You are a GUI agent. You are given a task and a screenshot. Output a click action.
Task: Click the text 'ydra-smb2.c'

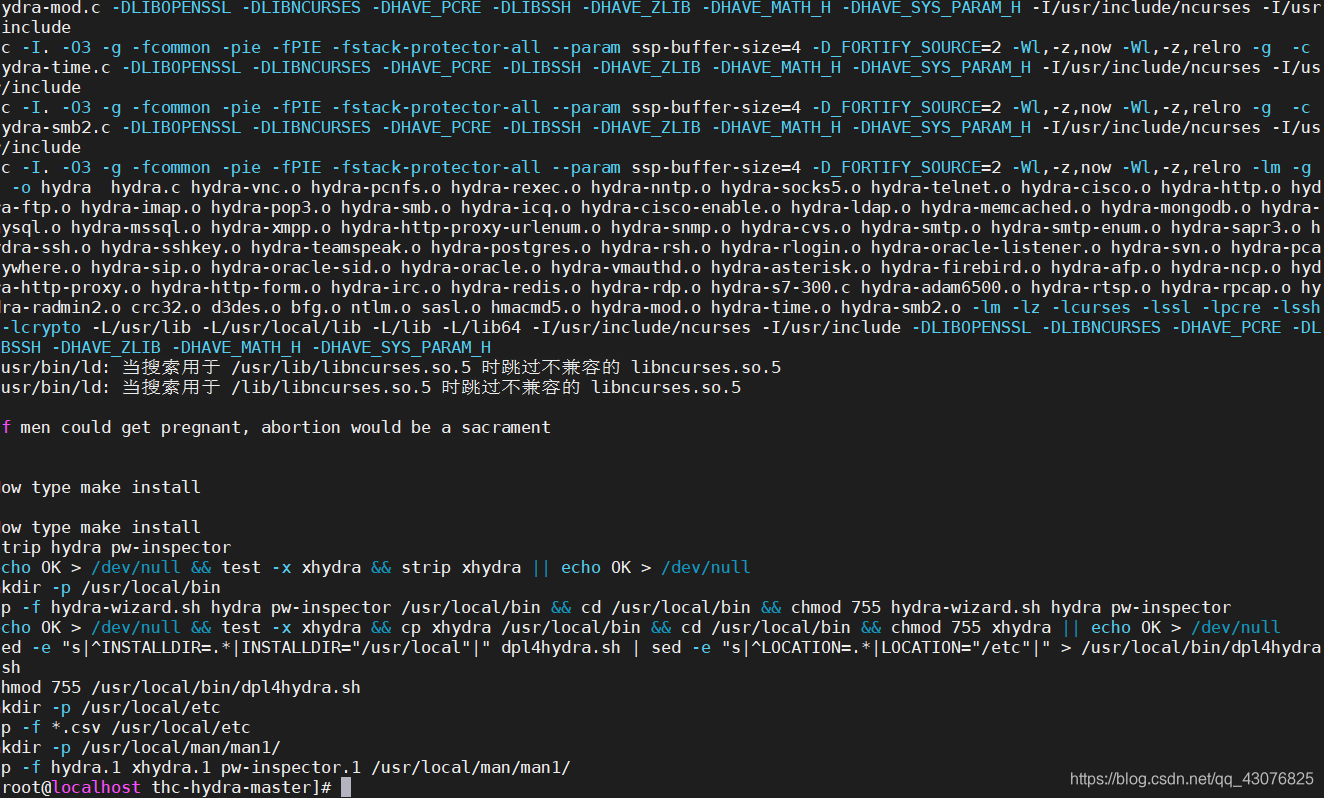pyautogui.click(x=56, y=128)
